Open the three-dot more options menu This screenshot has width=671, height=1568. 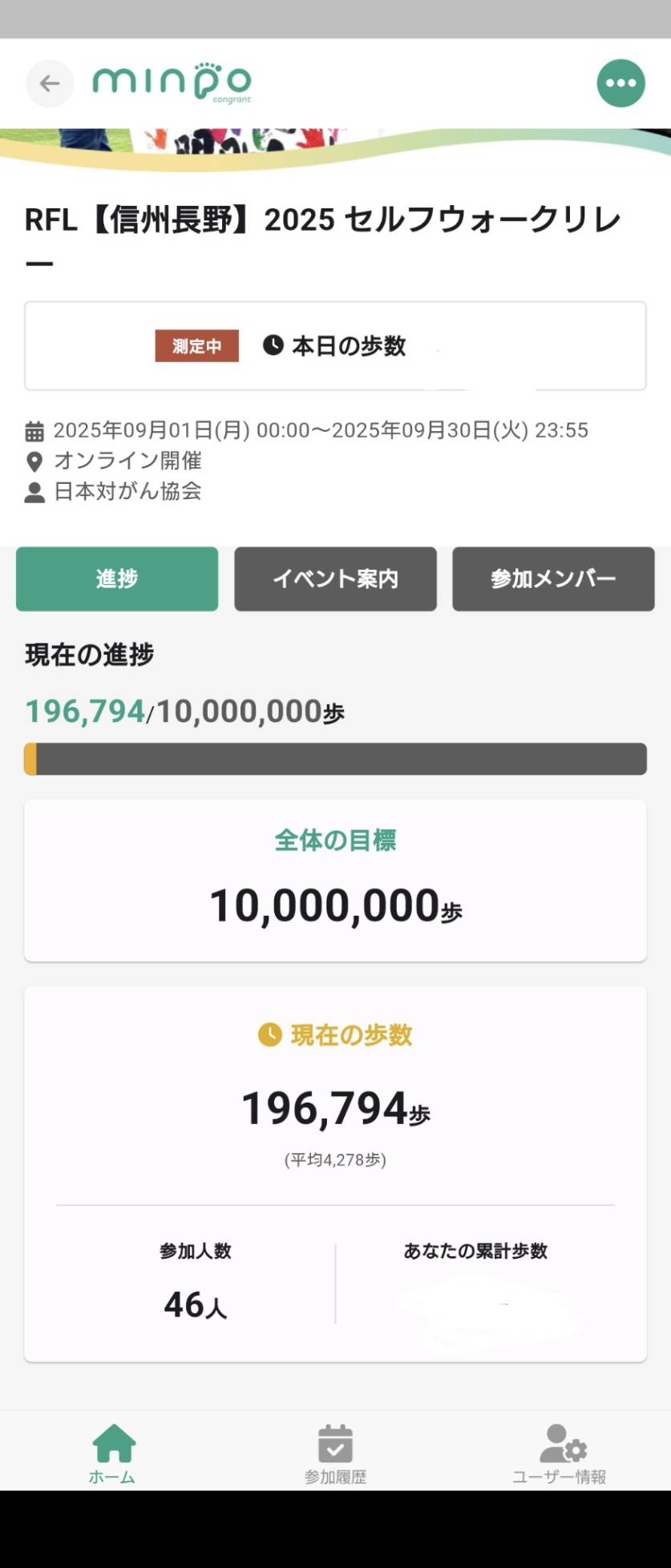tap(620, 83)
